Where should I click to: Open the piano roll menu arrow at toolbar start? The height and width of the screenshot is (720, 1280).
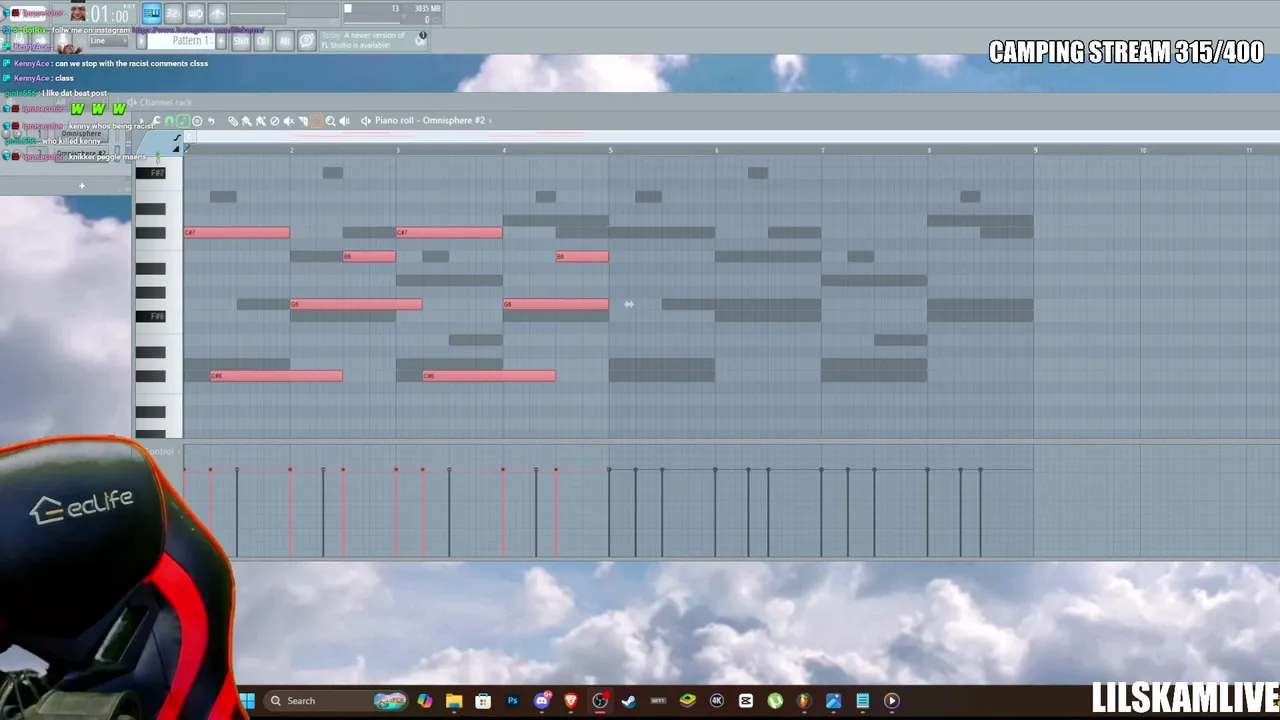141,121
